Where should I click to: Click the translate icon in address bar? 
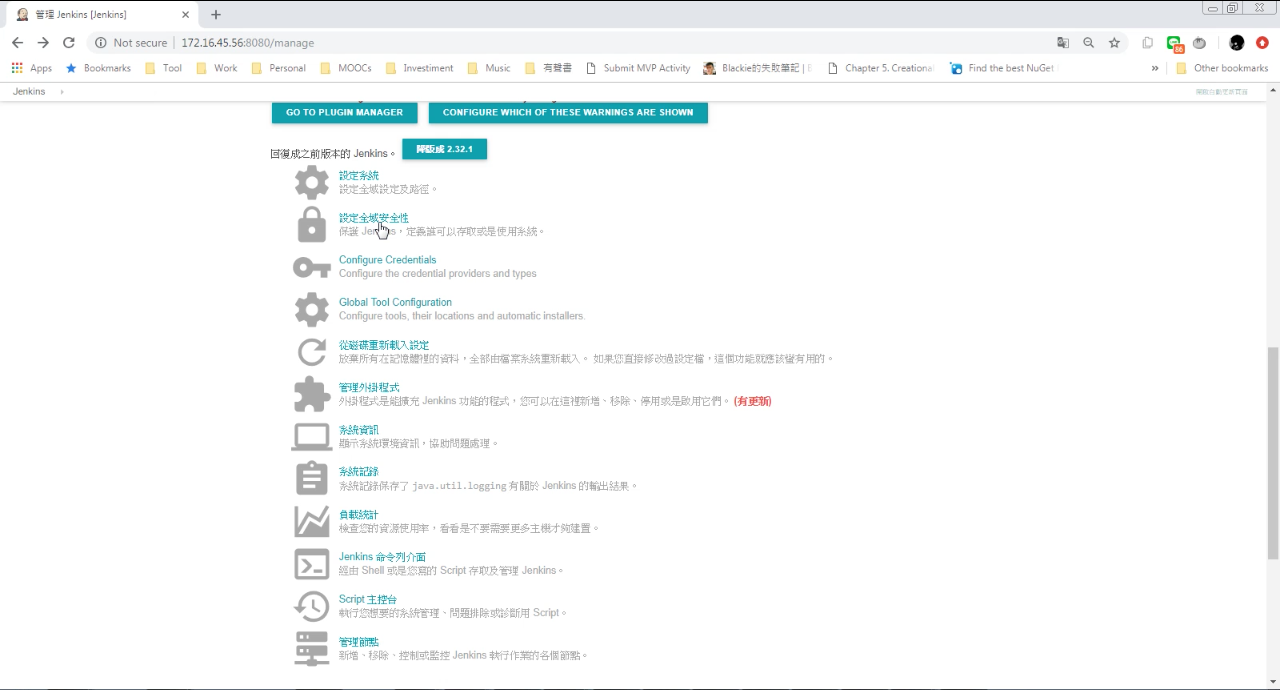click(1062, 43)
